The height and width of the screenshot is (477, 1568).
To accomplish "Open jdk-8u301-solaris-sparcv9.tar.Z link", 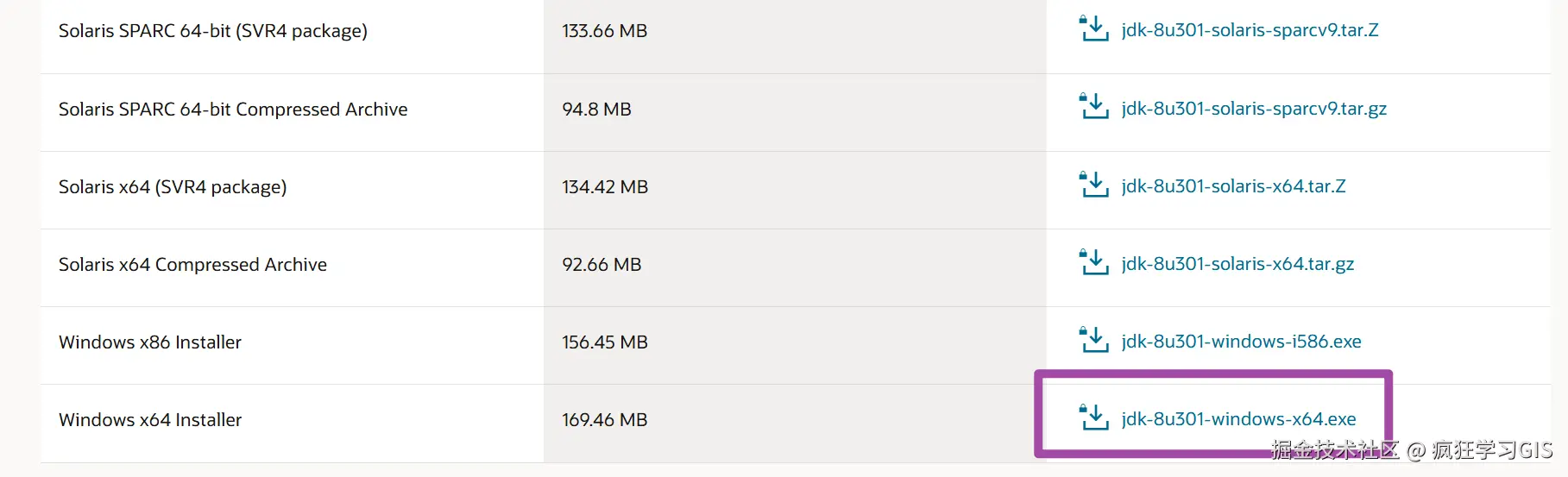I will tap(1250, 30).
